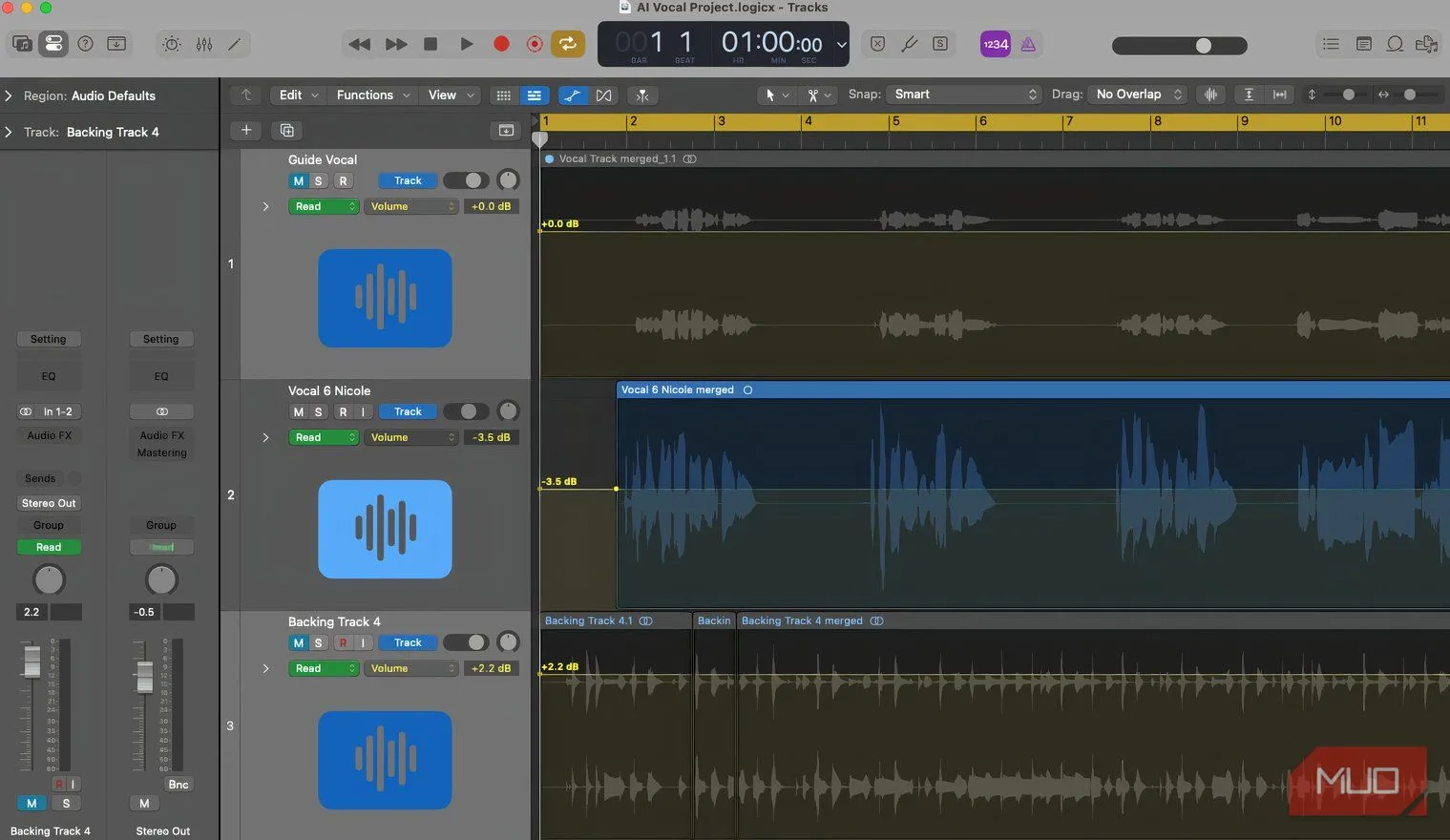1450x840 pixels.
Task: Click the Waveform Zoom icon
Action: pyautogui.click(x=1210, y=94)
